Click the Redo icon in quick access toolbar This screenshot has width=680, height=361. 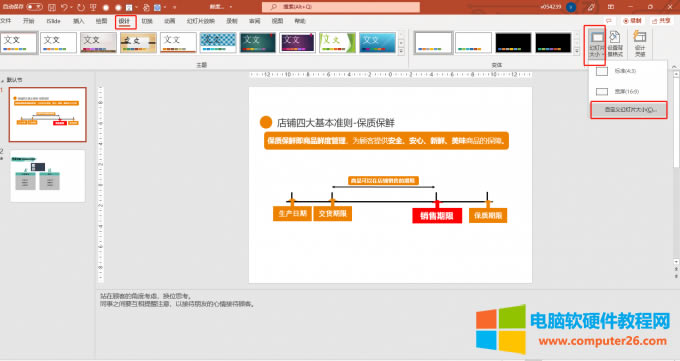(81, 7)
